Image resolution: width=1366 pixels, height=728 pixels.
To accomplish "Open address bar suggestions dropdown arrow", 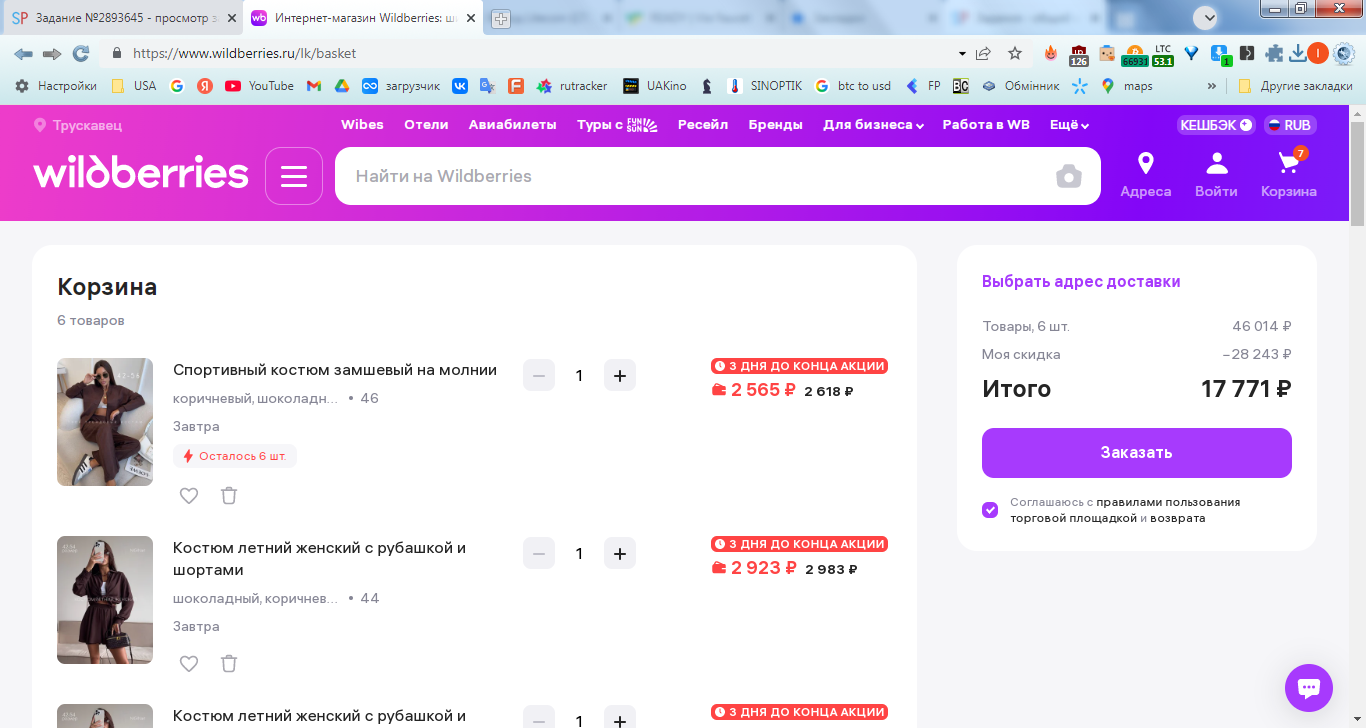I will [962, 53].
